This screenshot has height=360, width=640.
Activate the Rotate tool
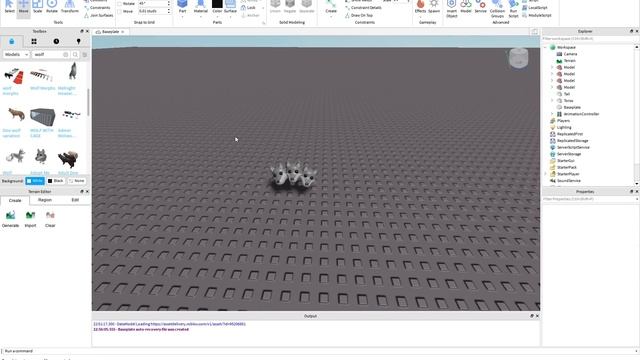(x=52, y=7)
